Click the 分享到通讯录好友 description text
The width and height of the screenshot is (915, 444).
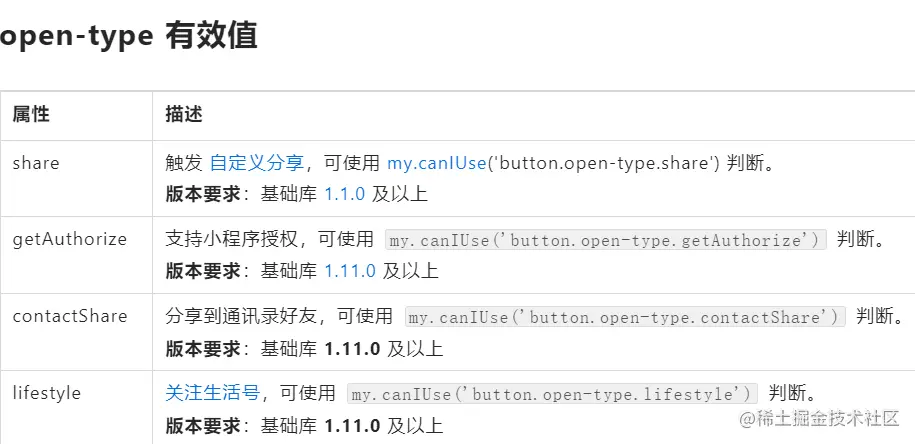(x=243, y=316)
